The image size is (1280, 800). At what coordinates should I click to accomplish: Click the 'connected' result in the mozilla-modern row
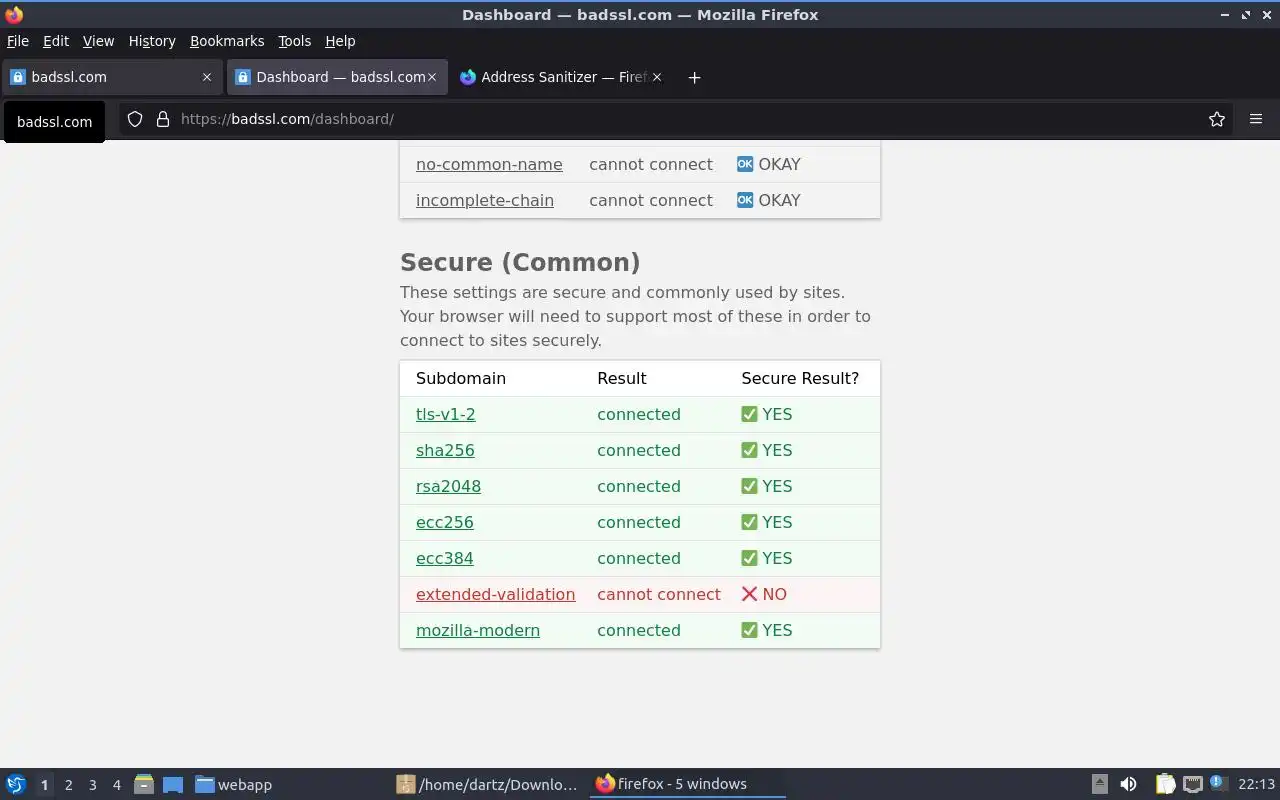pos(639,630)
